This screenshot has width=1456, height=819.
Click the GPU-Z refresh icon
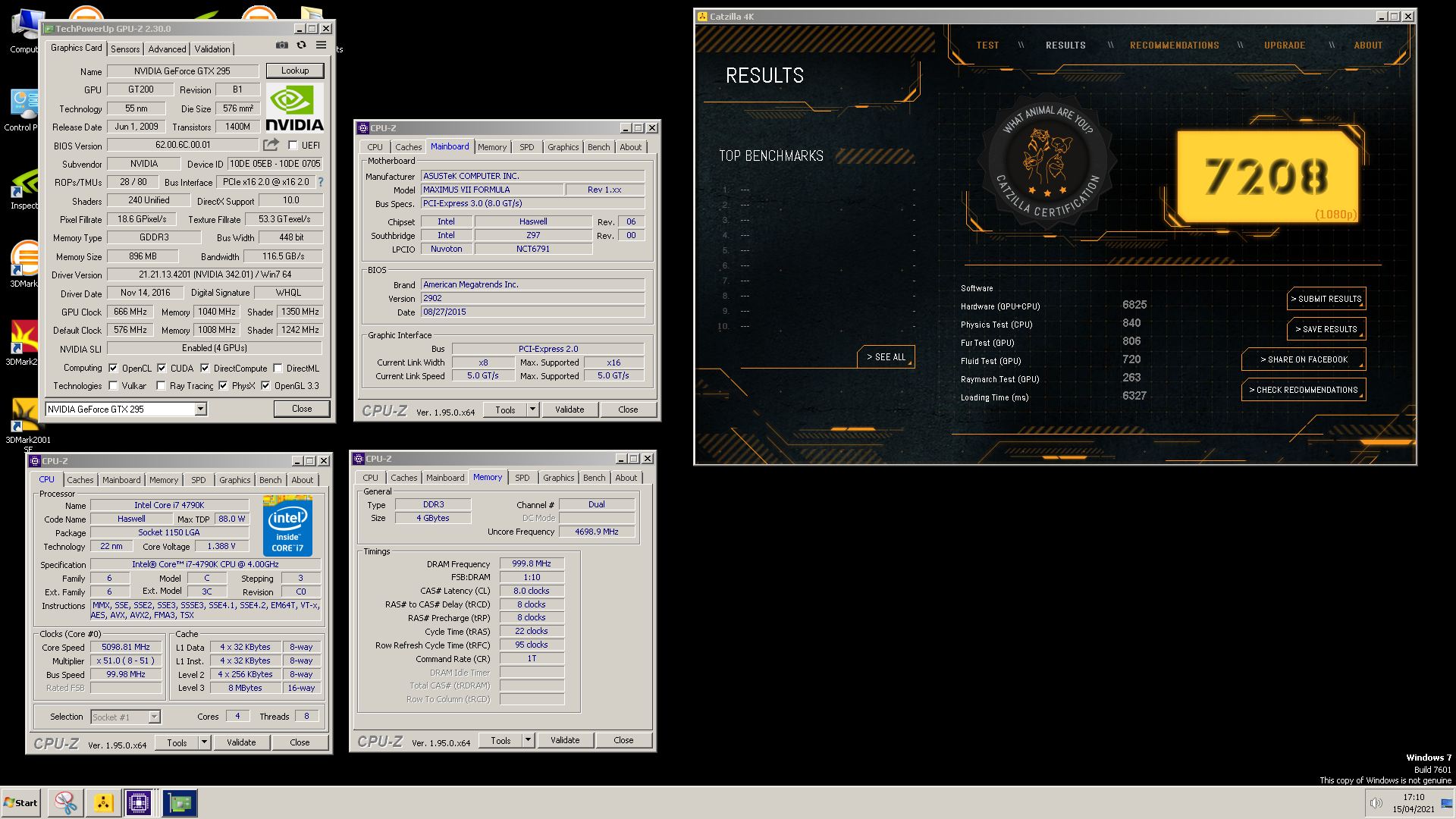tap(301, 45)
